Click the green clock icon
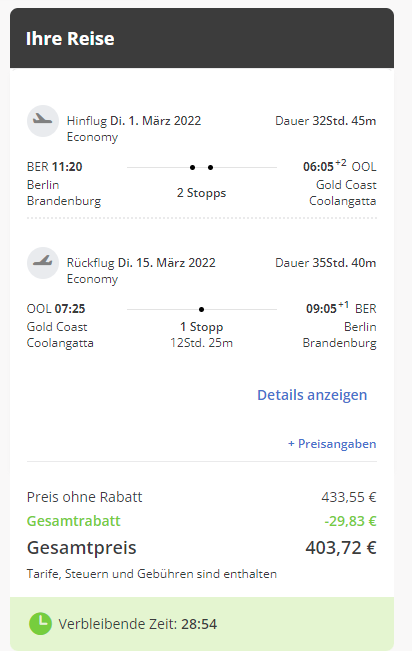This screenshot has width=412, height=651. click(x=40, y=624)
